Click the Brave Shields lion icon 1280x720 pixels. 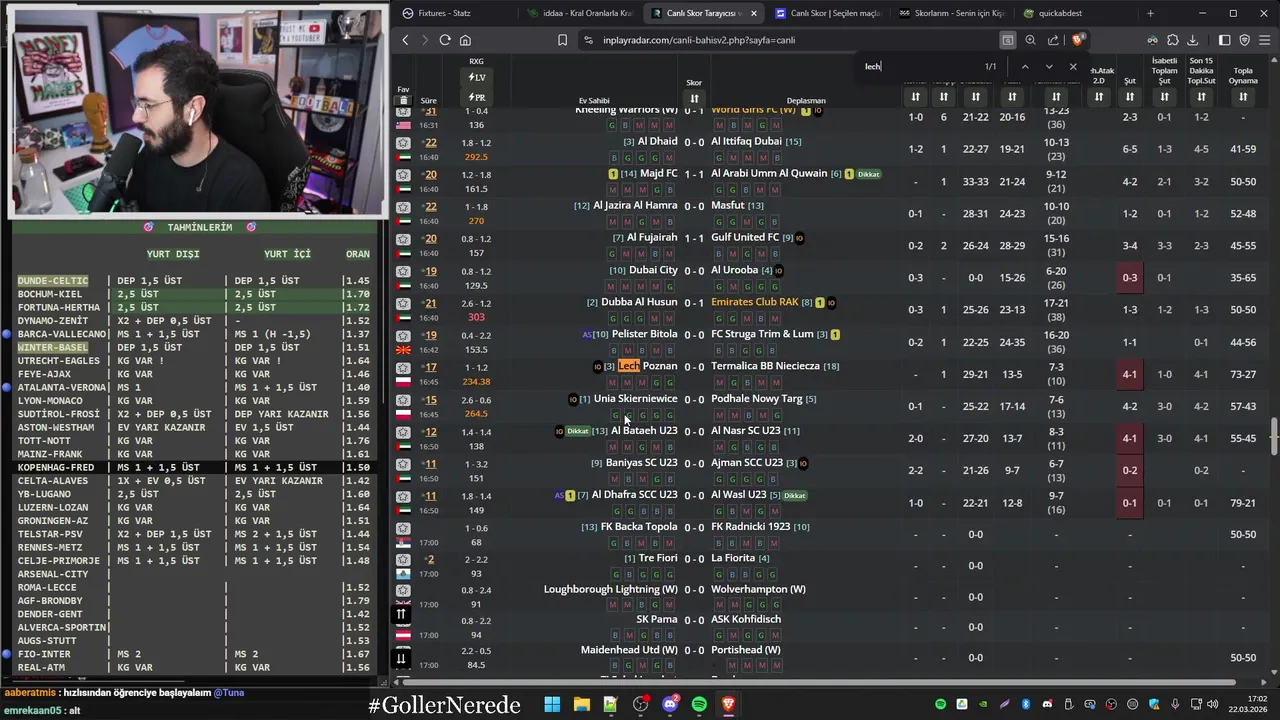[1077, 40]
